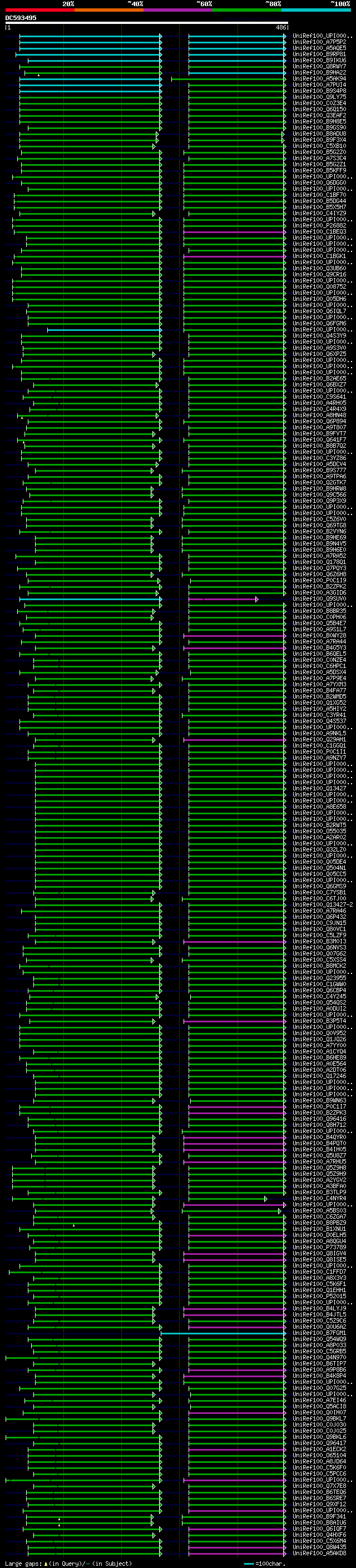Click label UniRef100_Q9SUV0
Screen dimensions: 356x1568
[319, 598]
